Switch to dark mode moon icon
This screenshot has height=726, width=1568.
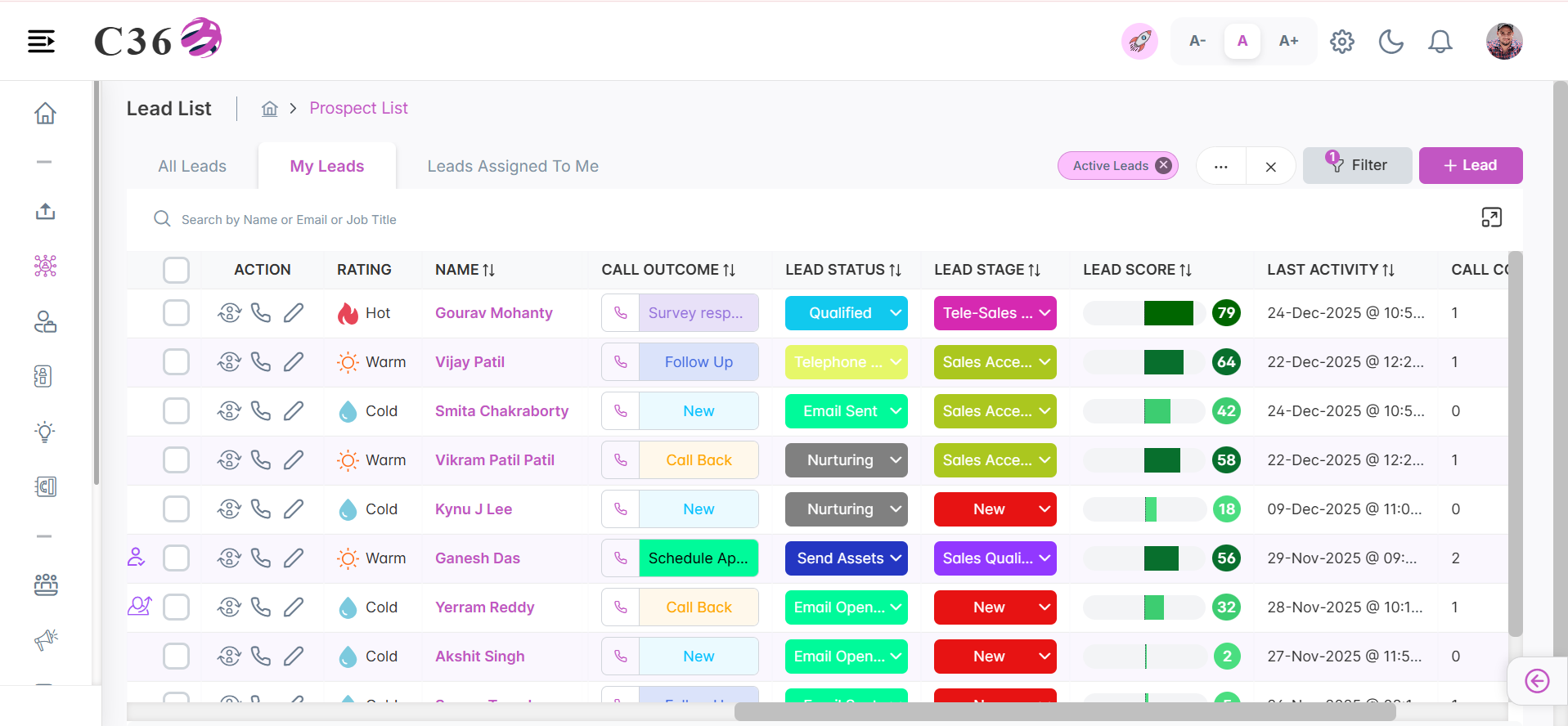(1391, 41)
